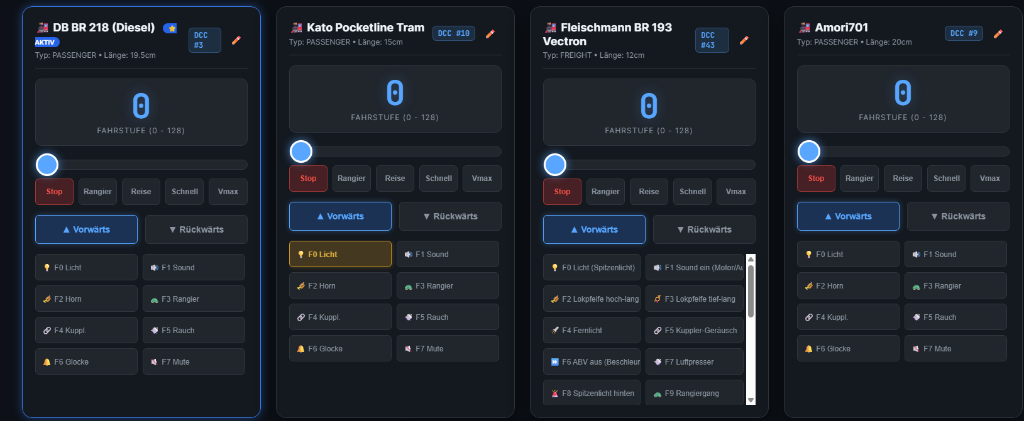
Task: Click the star badge on DB BR 218
Action: pos(170,28)
